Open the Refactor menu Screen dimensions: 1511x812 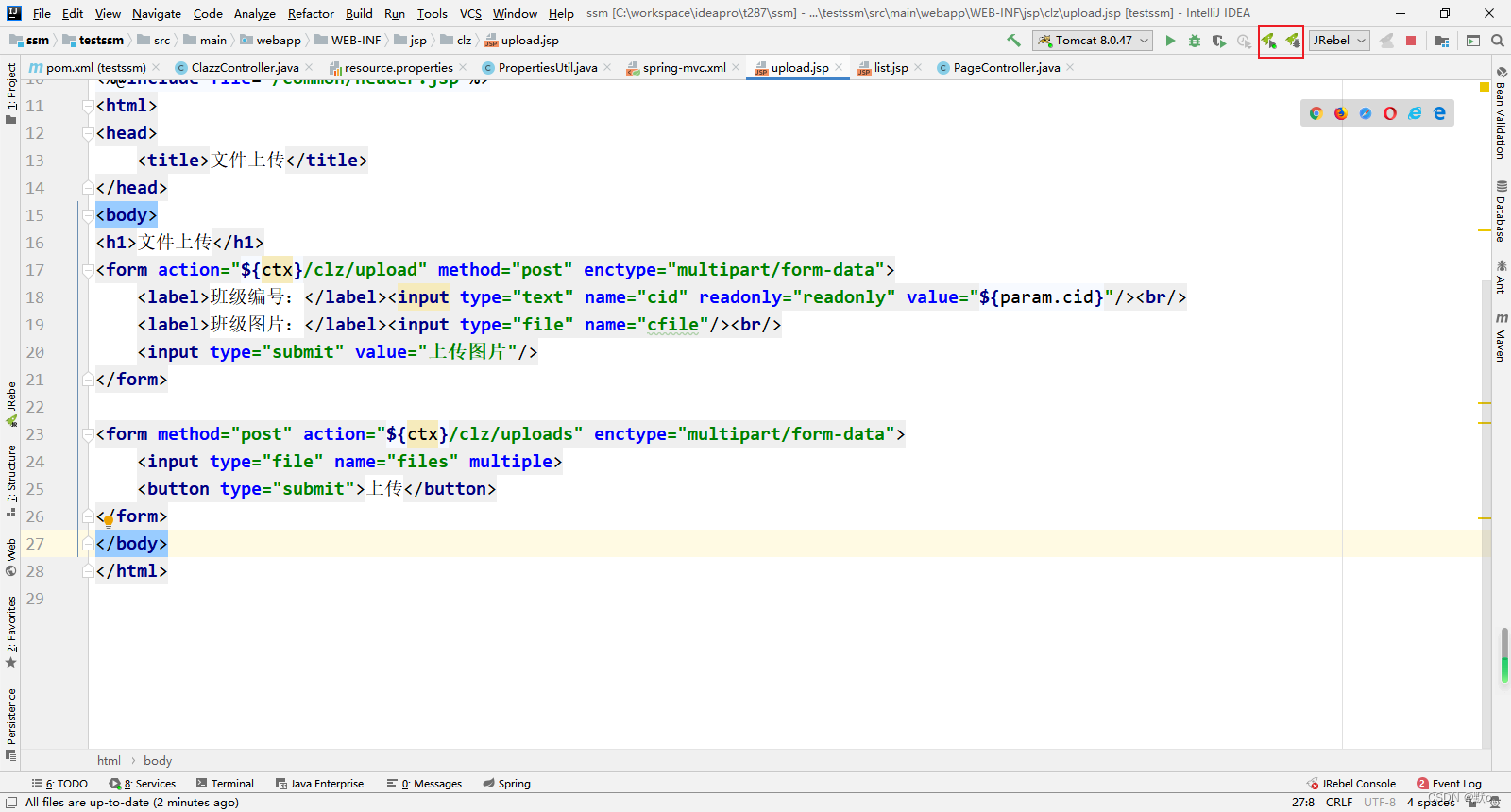tap(311, 13)
